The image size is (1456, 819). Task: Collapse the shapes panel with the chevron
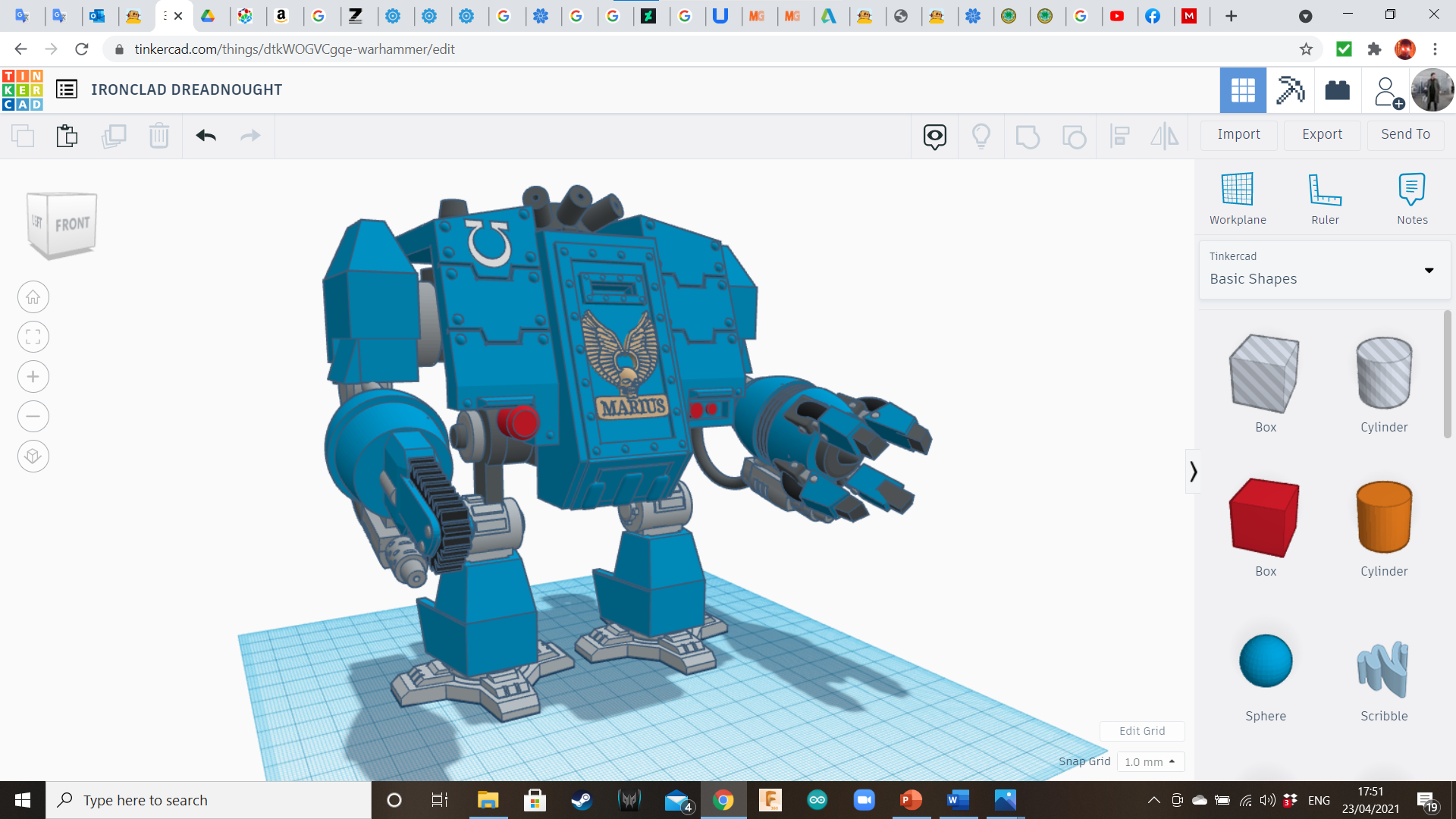point(1193,471)
